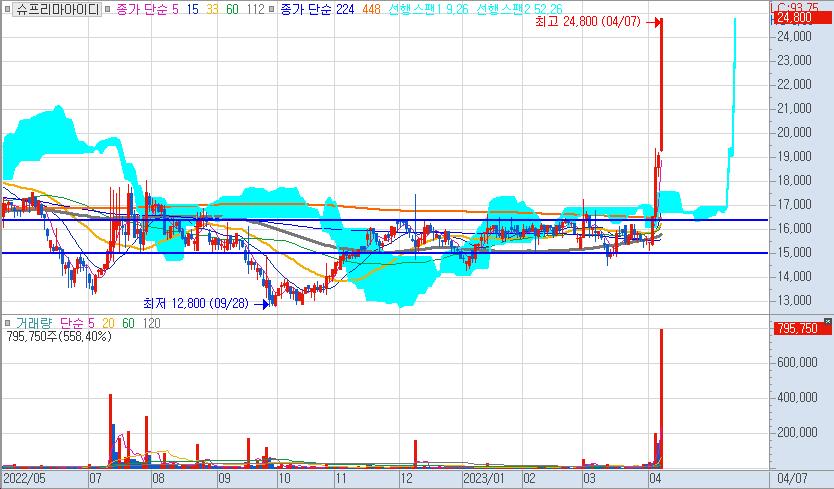The height and width of the screenshot is (489, 834).
Task: Click the LC:93.75 indicator text
Action: (x=795, y=7)
